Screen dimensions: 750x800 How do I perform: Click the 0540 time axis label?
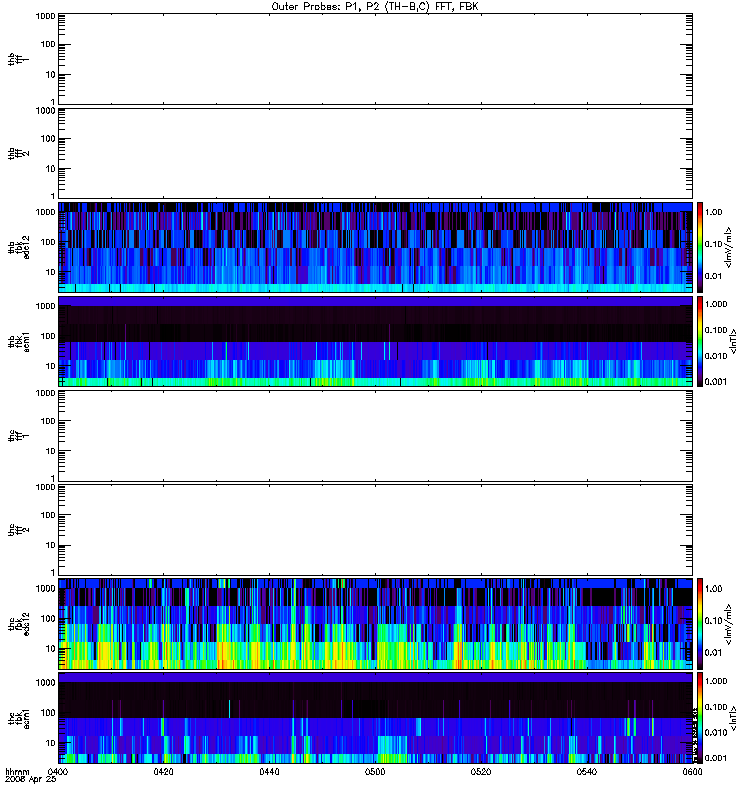pos(587,772)
